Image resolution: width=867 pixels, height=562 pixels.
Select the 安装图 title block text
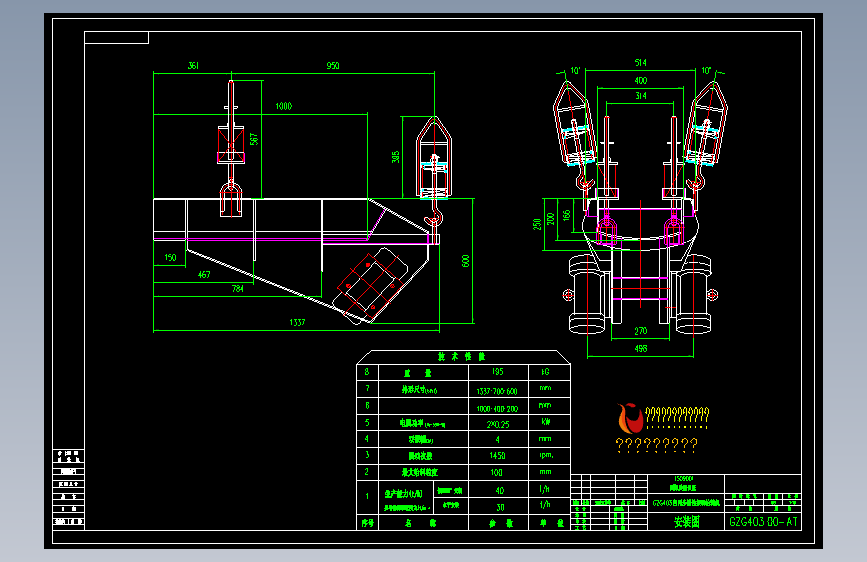(687, 522)
